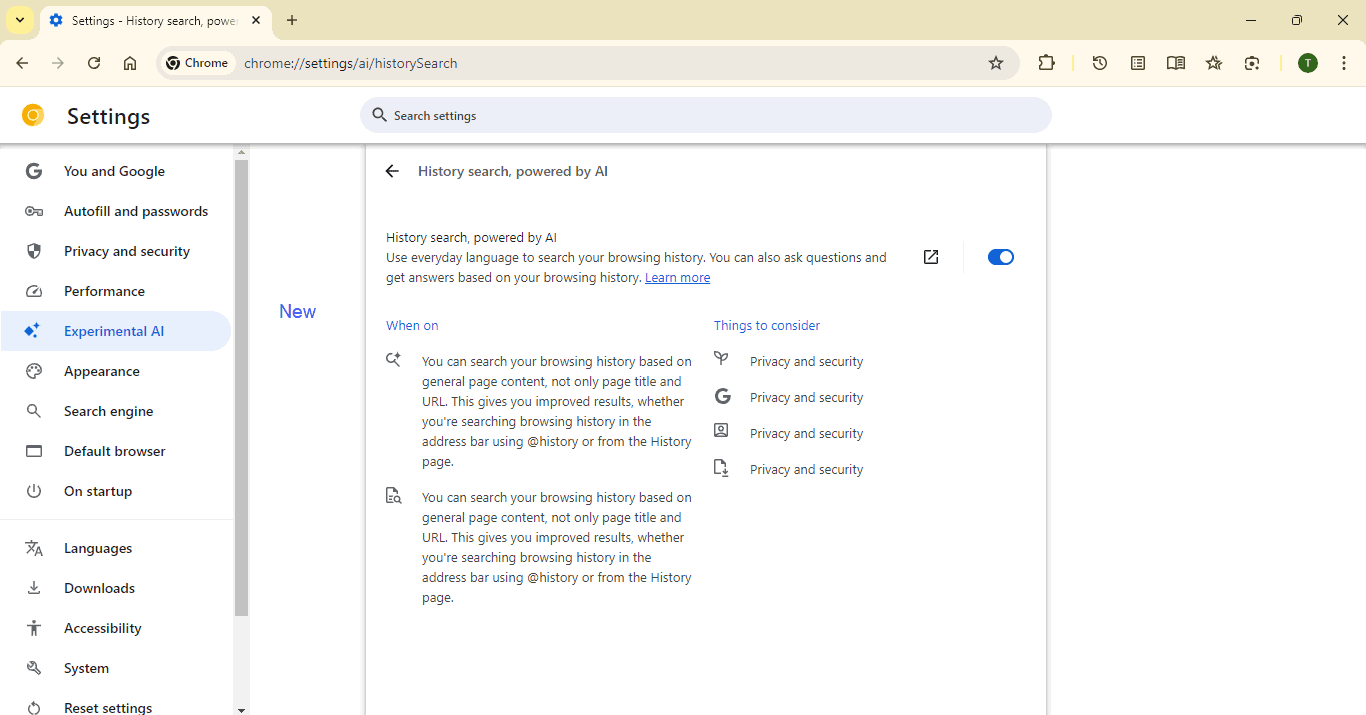Reload the current page

[x=94, y=63]
